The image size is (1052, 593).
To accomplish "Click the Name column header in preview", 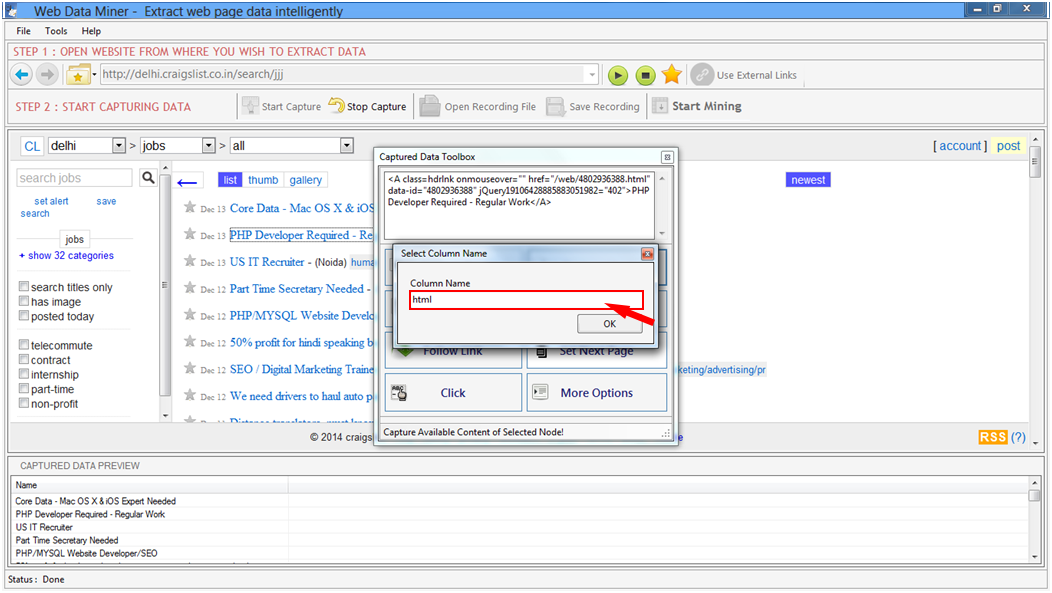I will point(150,485).
